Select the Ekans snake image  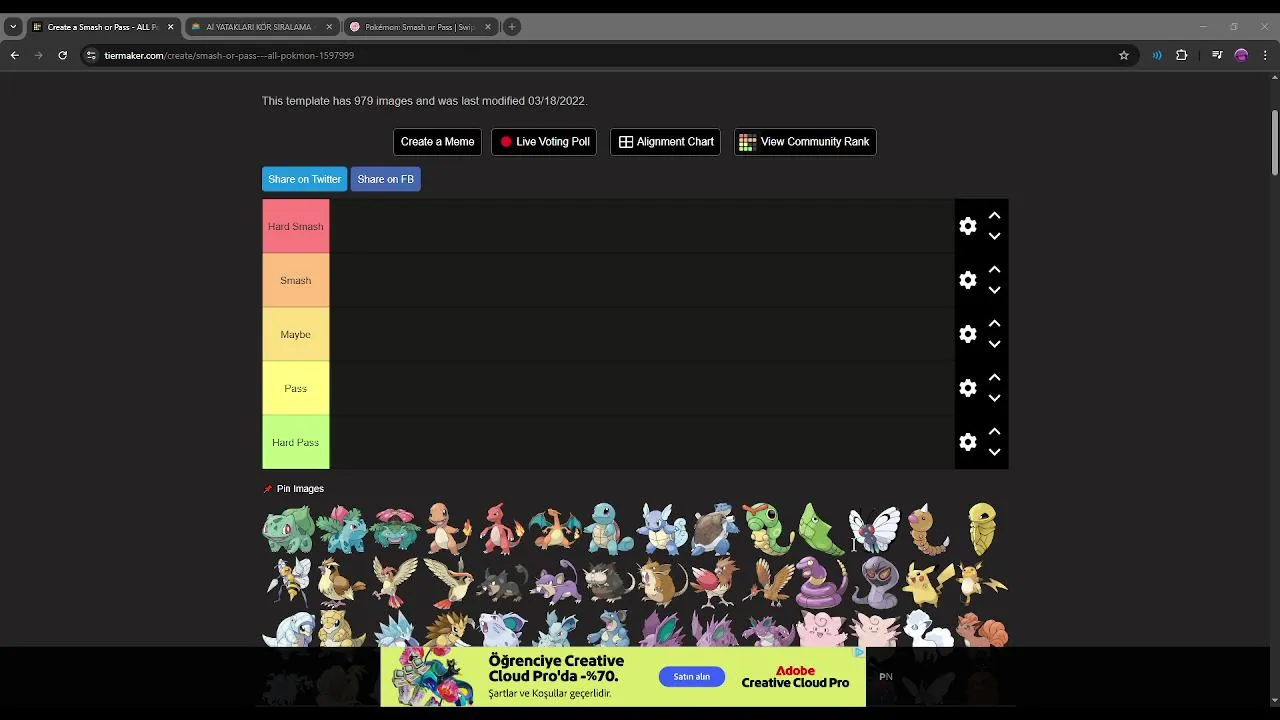tap(822, 582)
